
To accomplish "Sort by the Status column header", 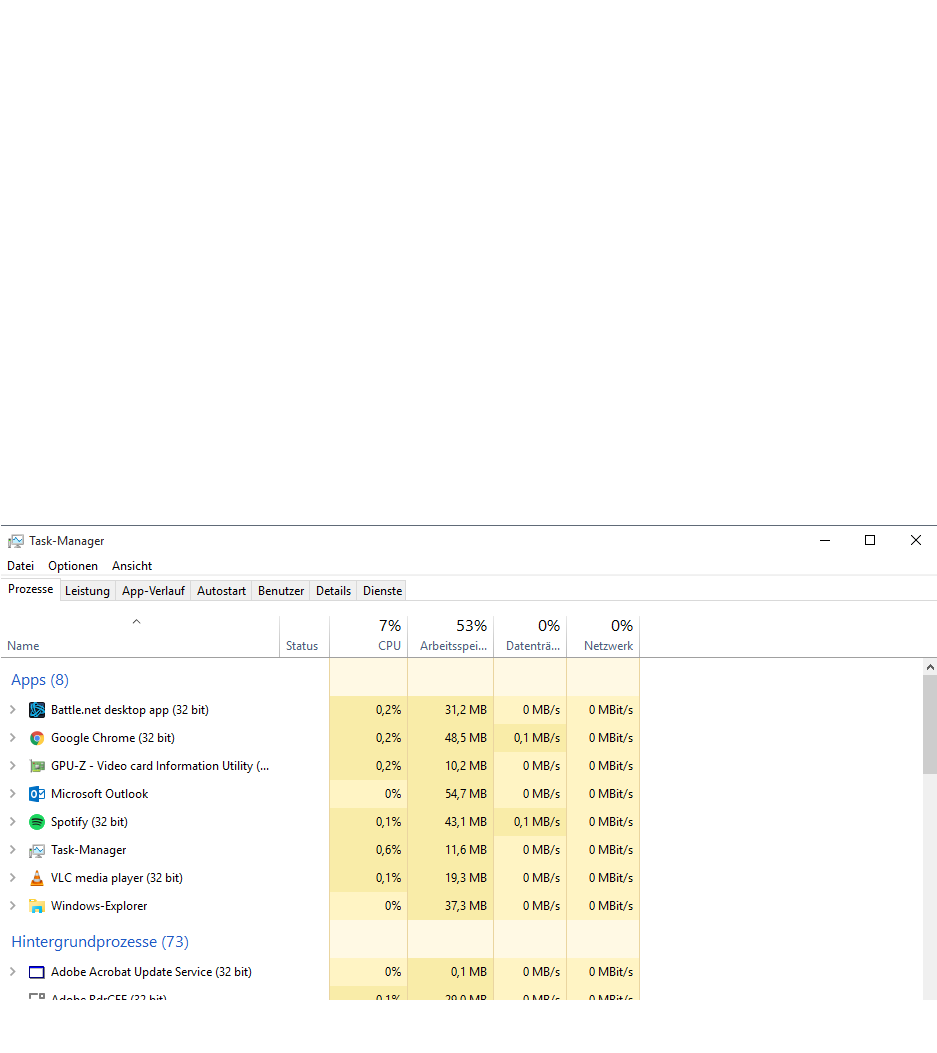I will [304, 636].
